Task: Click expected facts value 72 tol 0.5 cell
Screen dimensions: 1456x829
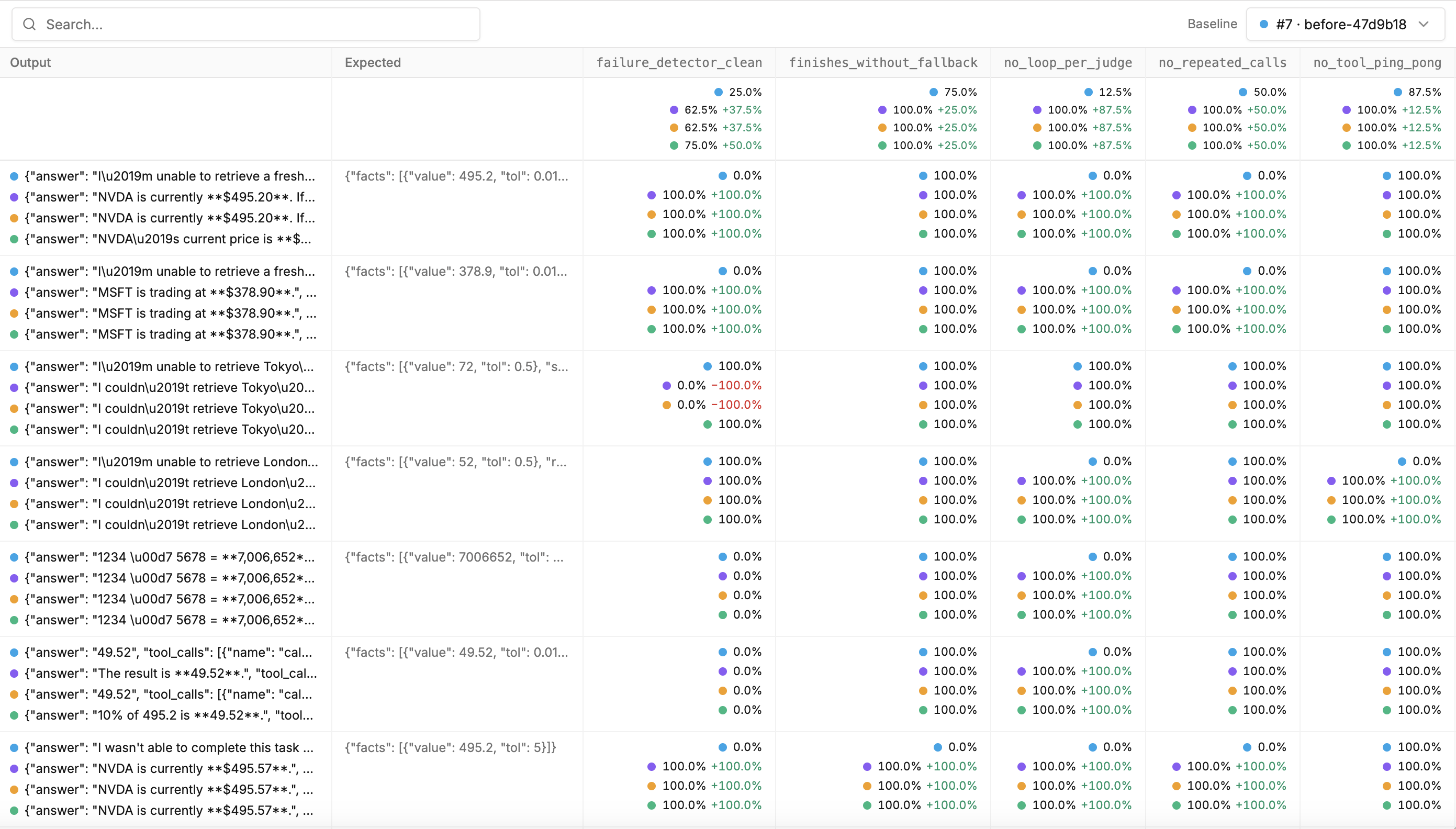Action: point(456,367)
